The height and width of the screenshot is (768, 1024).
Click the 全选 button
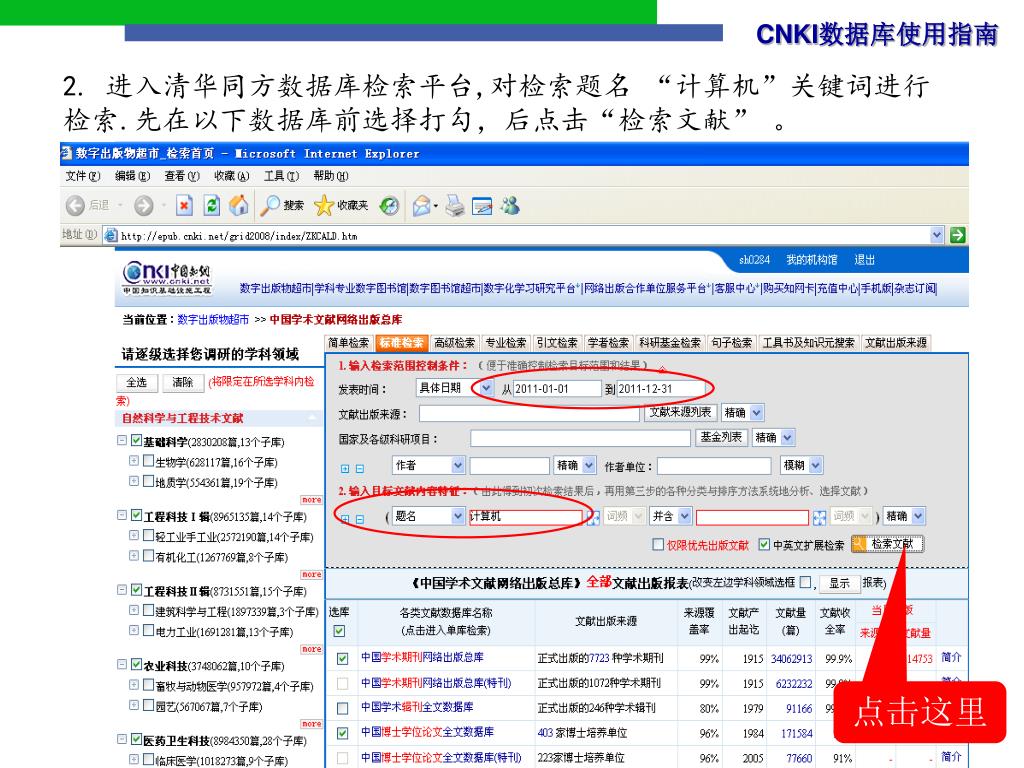click(x=136, y=383)
